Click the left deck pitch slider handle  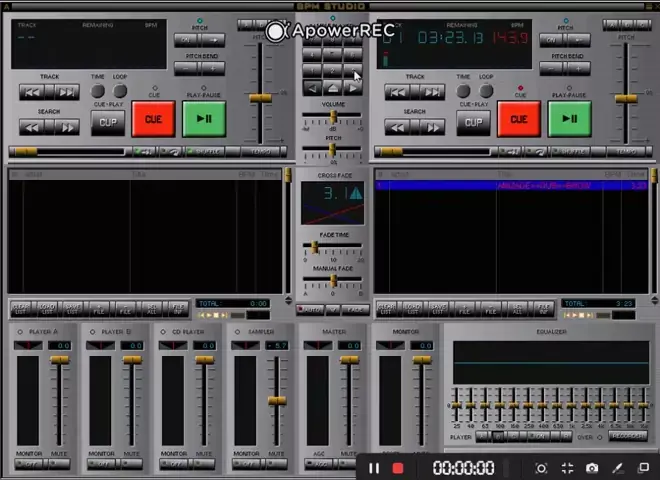260,98
